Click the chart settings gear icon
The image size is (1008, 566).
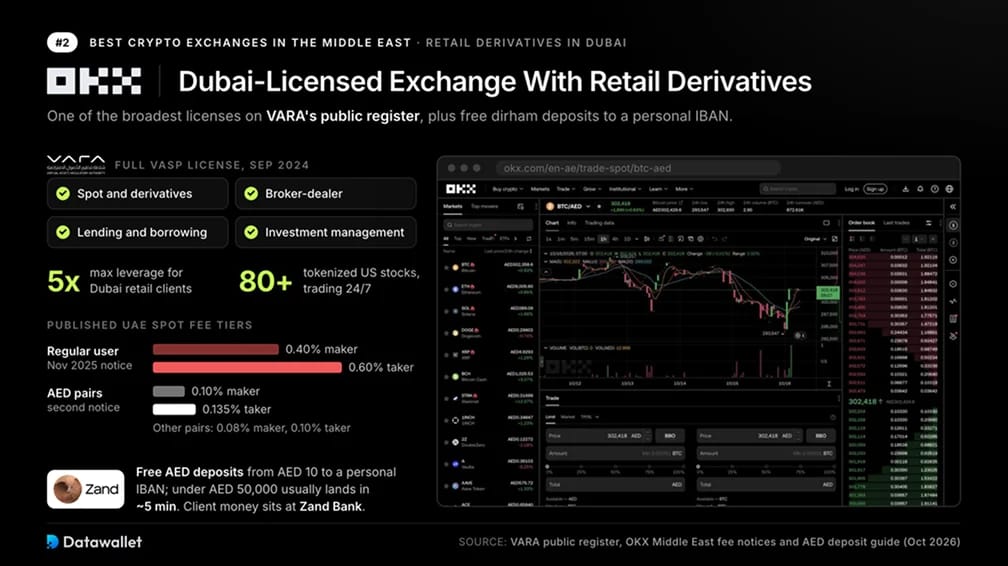700,239
